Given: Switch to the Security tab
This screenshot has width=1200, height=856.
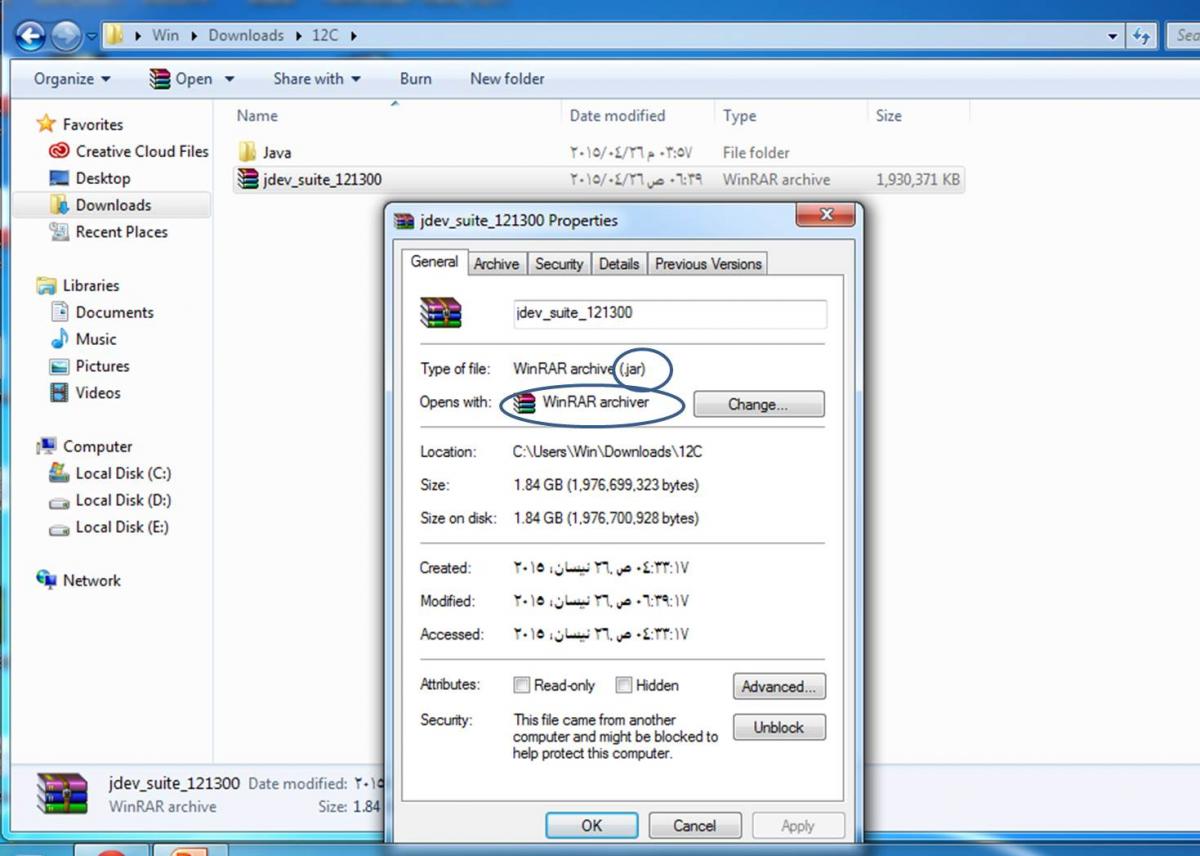Looking at the screenshot, I should tap(558, 264).
